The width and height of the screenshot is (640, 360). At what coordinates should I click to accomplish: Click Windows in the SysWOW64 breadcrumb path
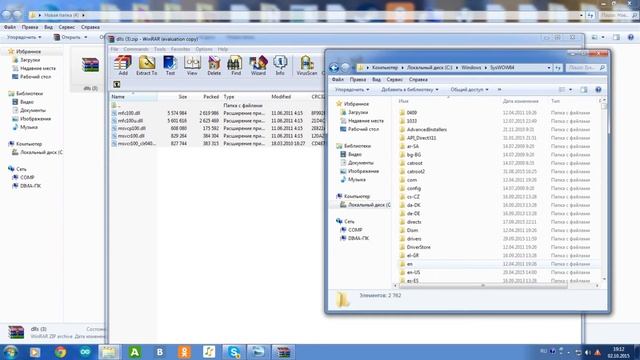(471, 68)
